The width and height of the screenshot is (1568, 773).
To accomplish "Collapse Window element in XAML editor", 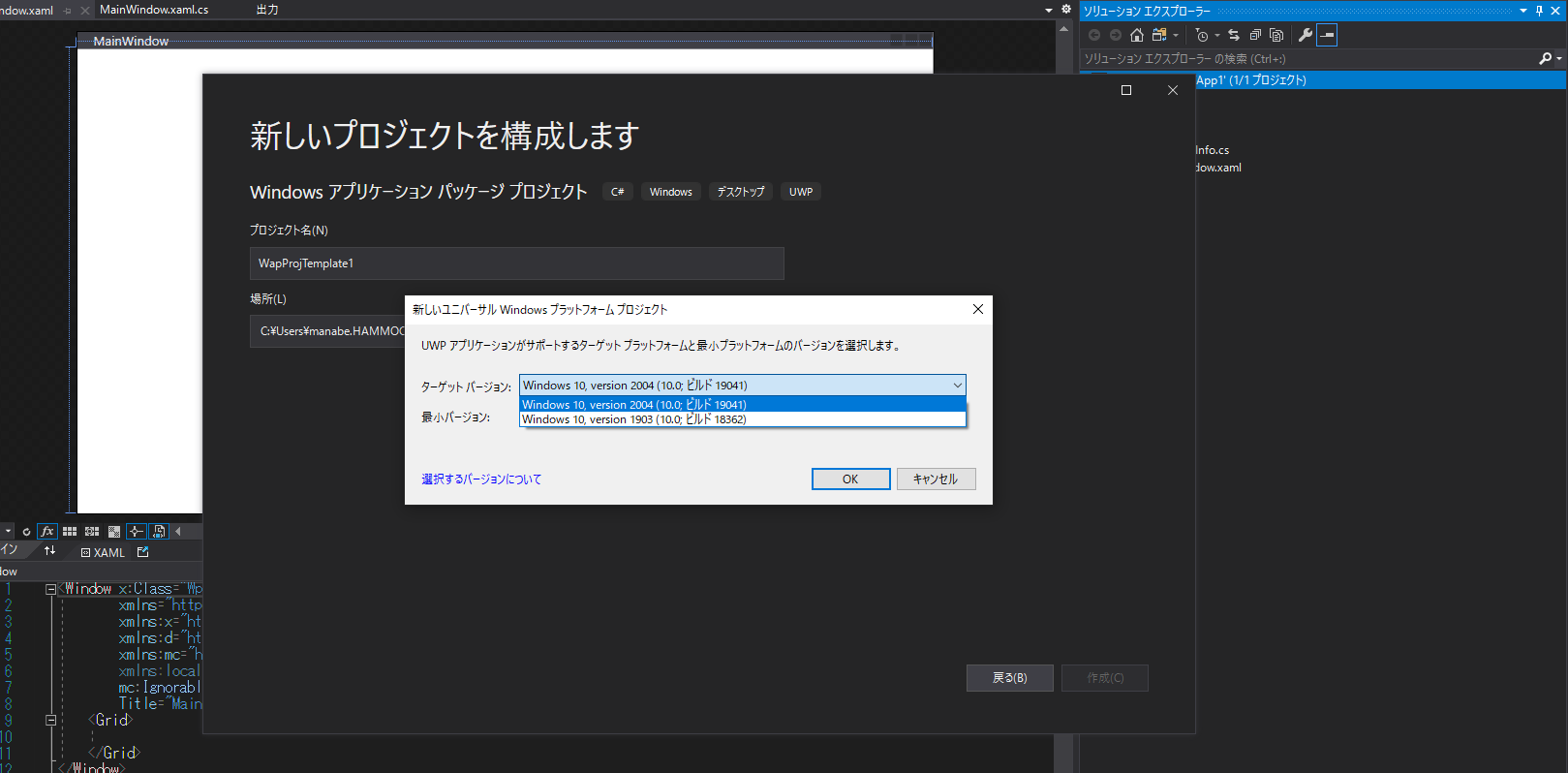I will pos(50,589).
